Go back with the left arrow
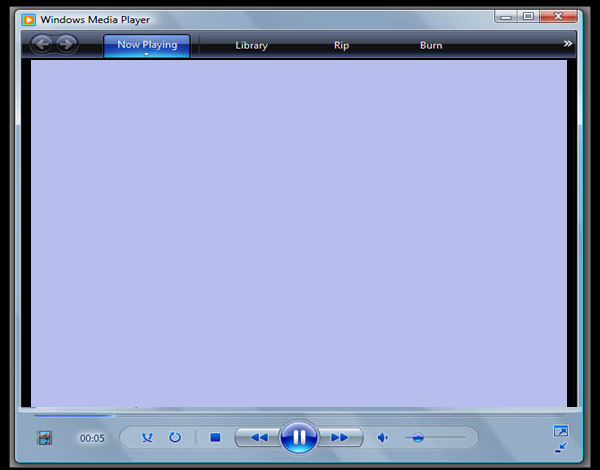600x470 pixels. pyautogui.click(x=42, y=44)
